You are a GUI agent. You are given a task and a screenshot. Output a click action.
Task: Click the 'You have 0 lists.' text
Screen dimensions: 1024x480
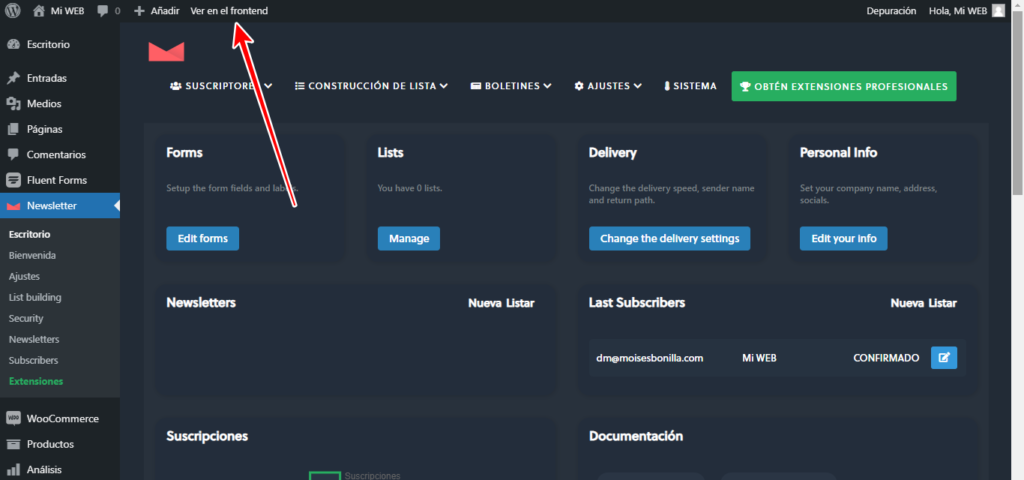tap(409, 188)
